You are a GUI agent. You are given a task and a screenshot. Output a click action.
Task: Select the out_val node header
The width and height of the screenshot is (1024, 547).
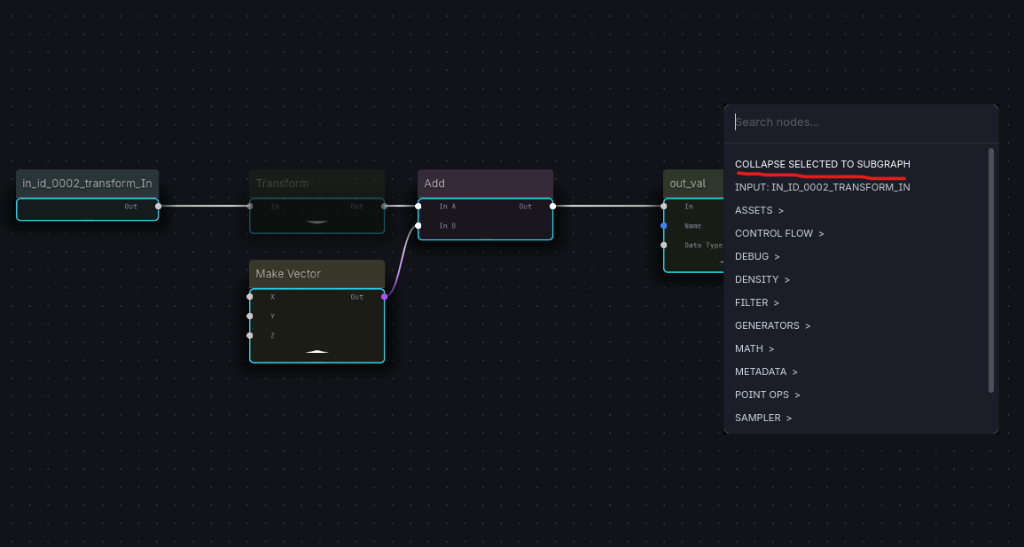tap(694, 183)
